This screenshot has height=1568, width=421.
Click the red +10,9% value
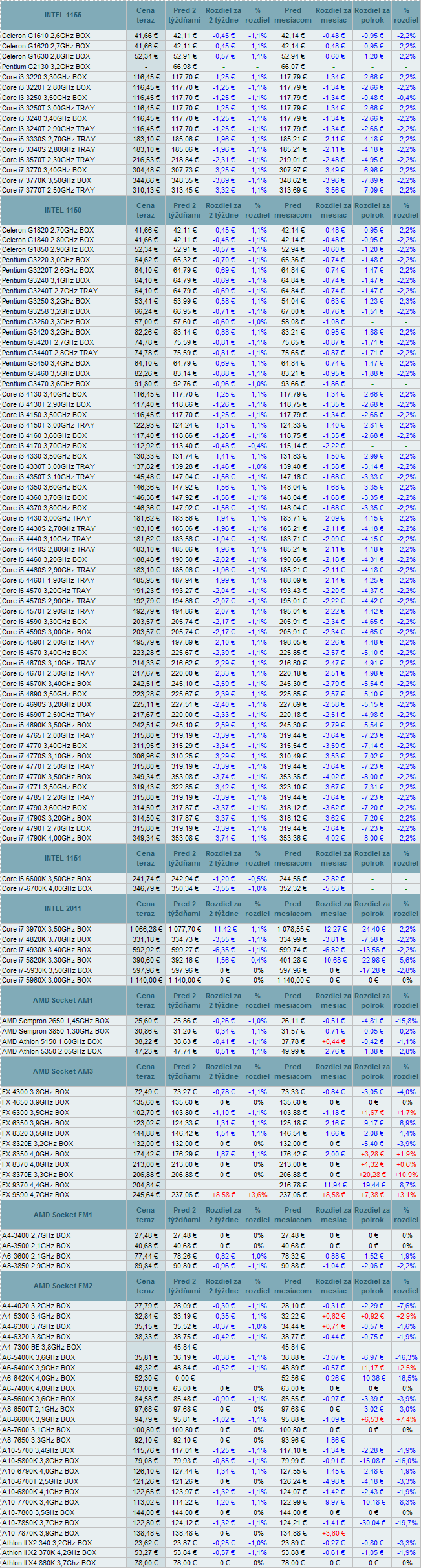coord(406,1175)
